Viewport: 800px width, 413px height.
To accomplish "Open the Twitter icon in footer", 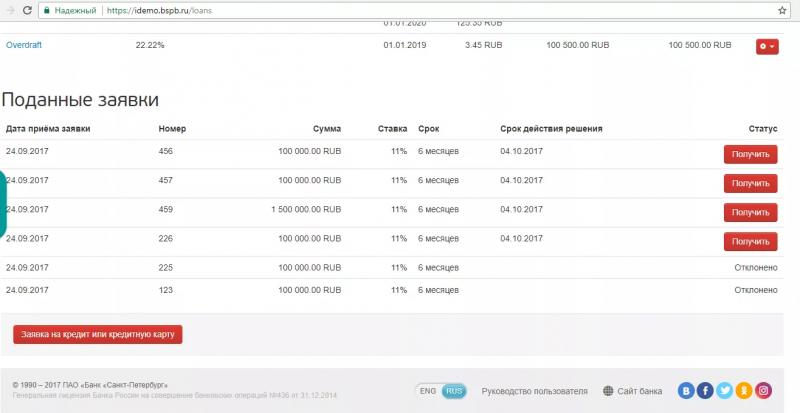I will tap(725, 391).
